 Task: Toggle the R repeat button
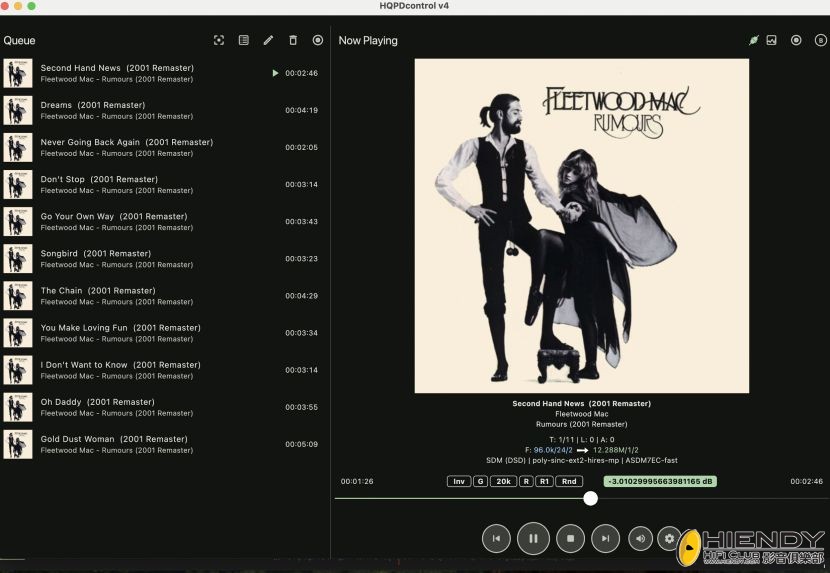pyautogui.click(x=526, y=481)
